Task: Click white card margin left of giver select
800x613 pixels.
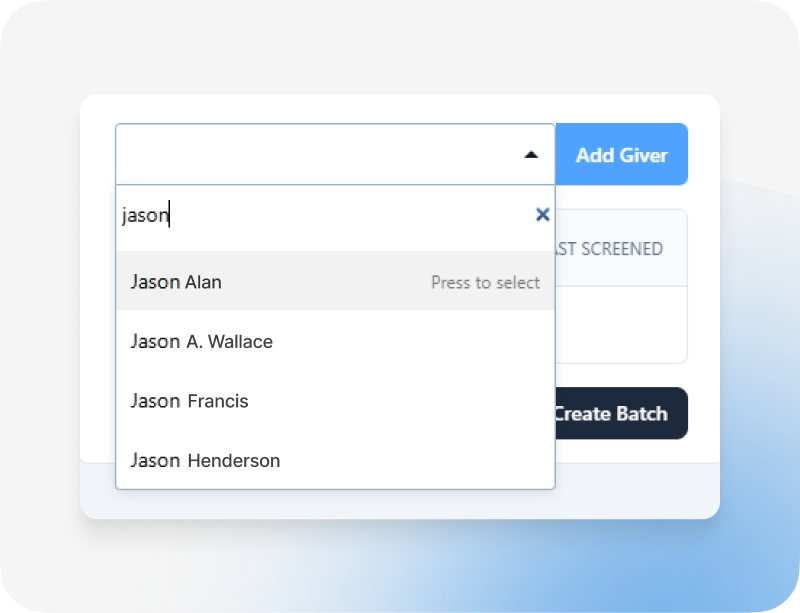Action: click(x=98, y=281)
